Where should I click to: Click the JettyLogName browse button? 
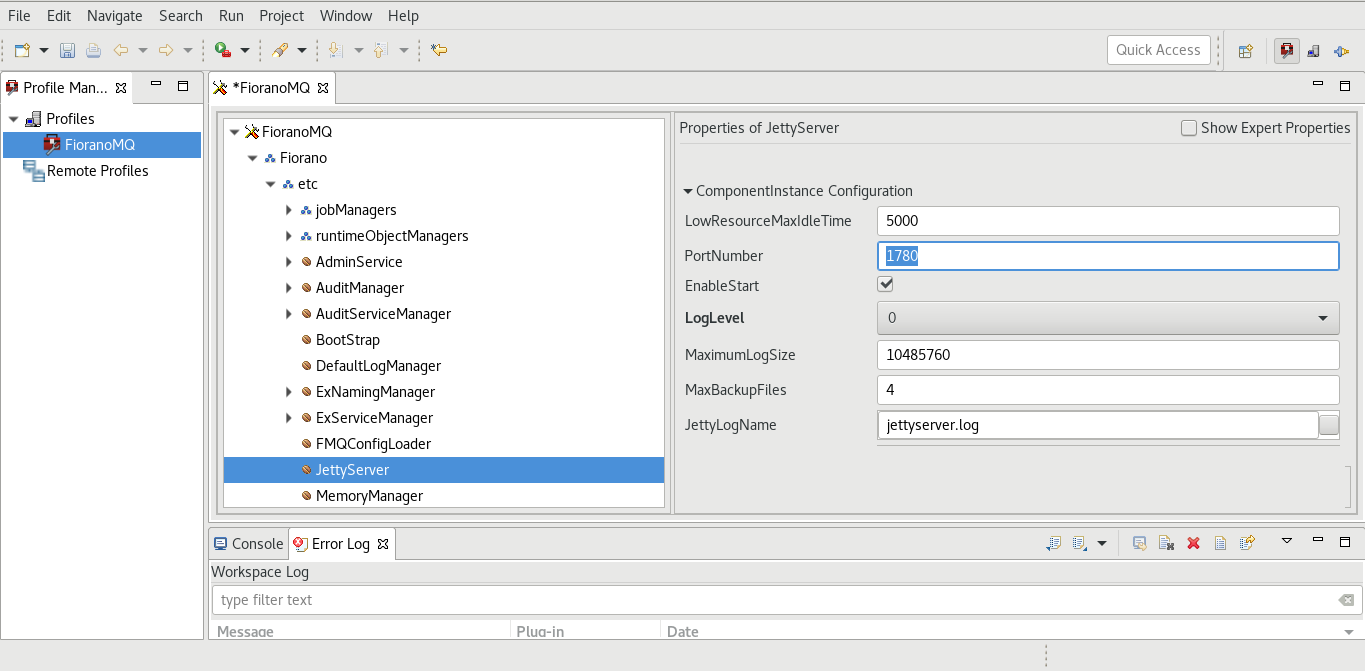pyautogui.click(x=1329, y=425)
